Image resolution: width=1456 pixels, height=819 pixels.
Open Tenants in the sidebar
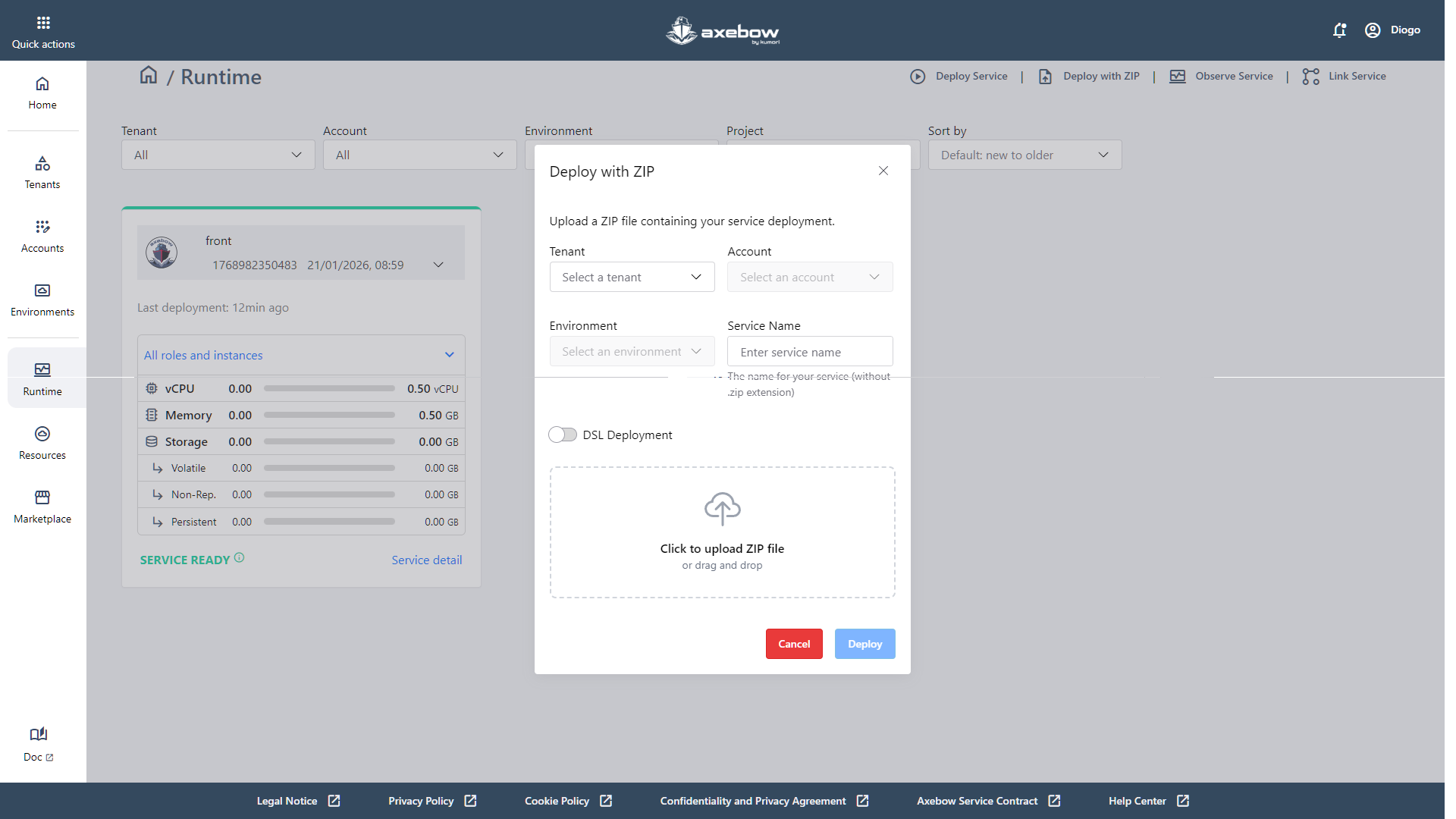42,172
